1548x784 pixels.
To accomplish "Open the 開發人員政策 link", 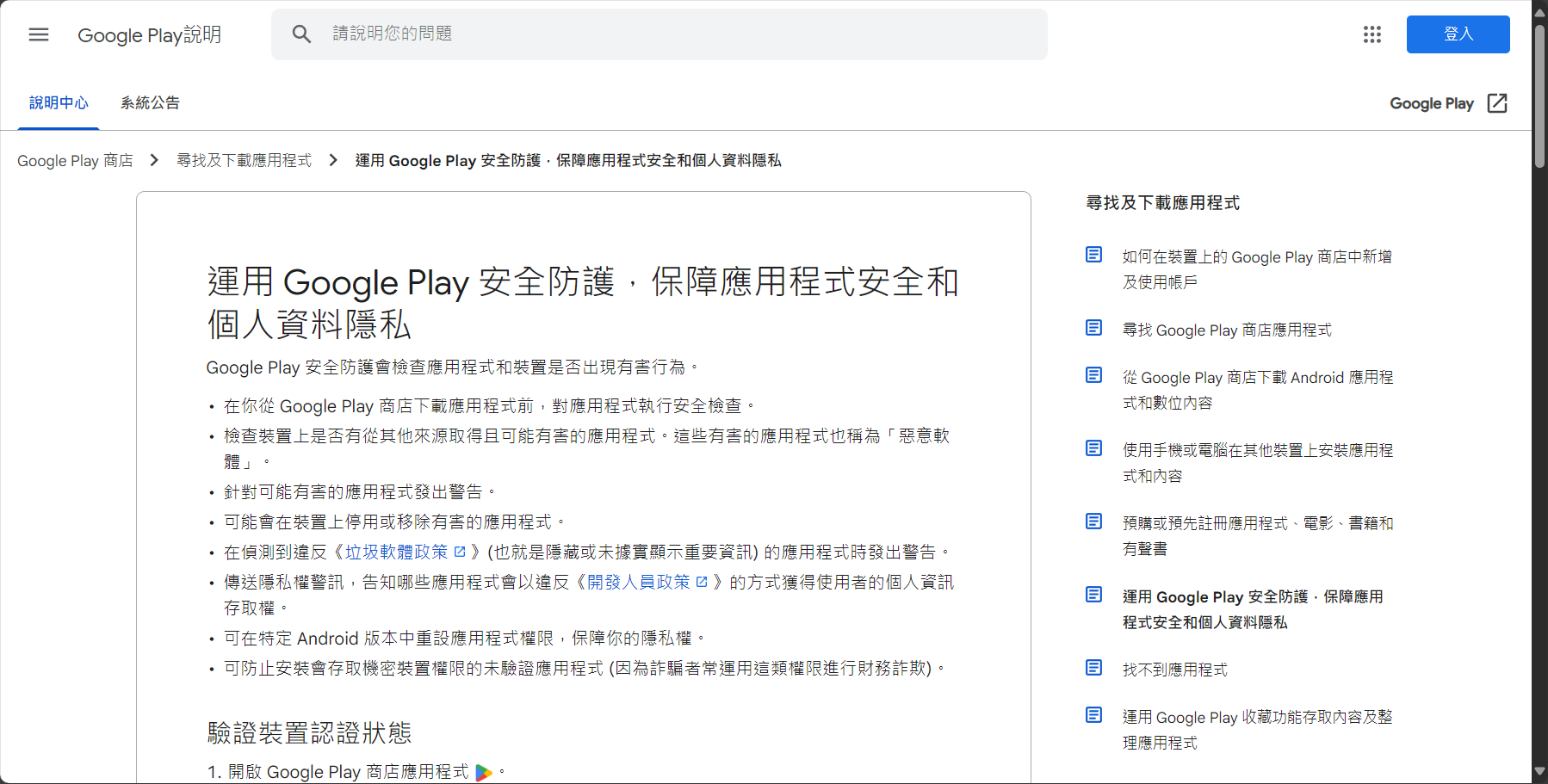I will [647, 582].
